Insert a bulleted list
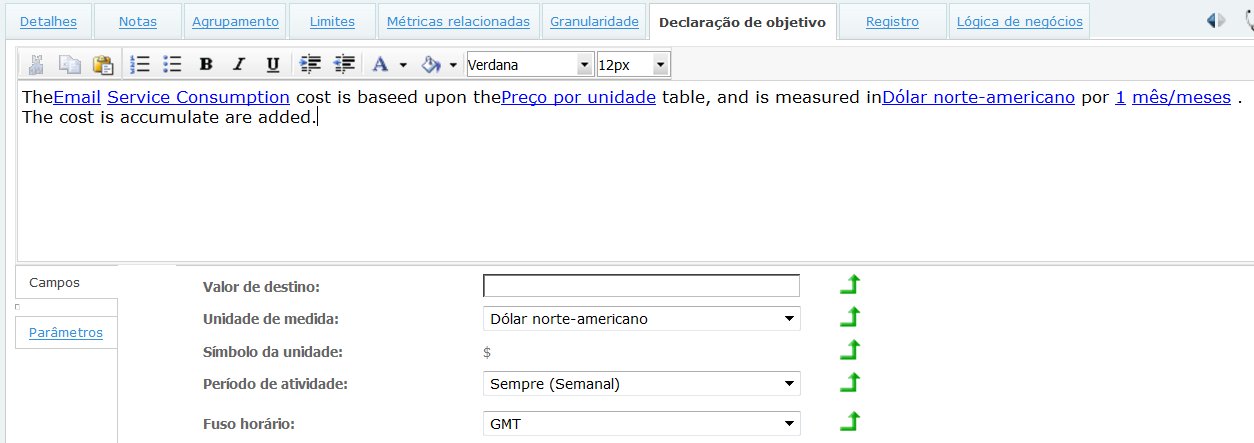Viewport: 1254px width, 443px height. (x=173, y=65)
